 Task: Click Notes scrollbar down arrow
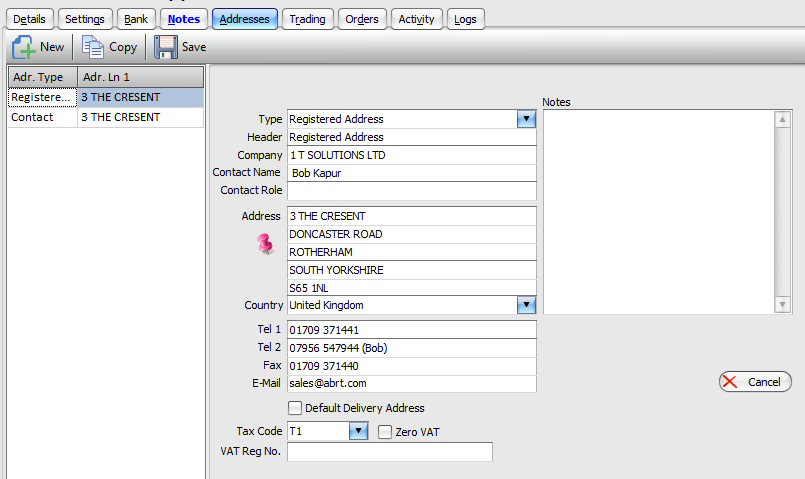(x=782, y=304)
